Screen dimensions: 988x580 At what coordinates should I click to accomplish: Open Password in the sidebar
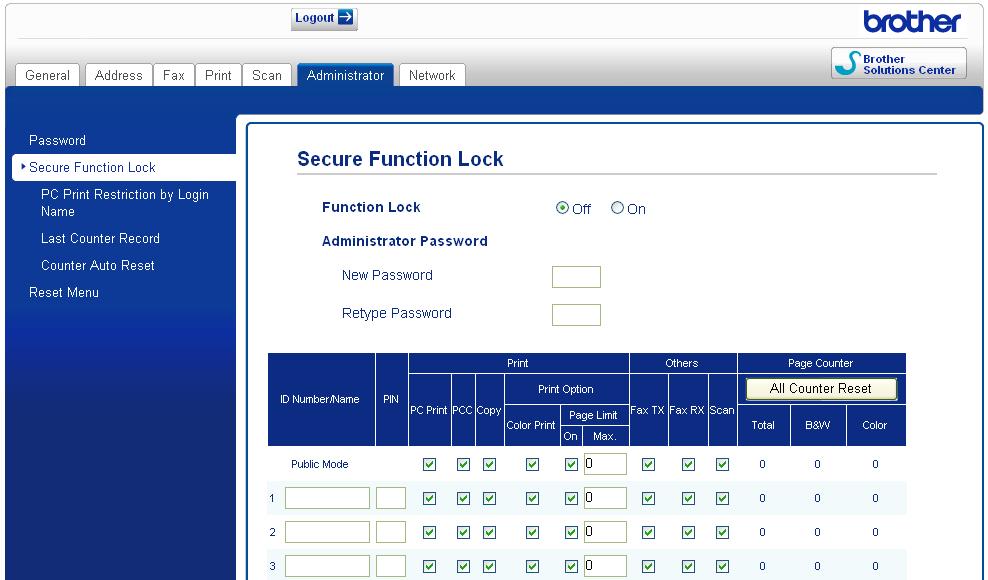57,140
